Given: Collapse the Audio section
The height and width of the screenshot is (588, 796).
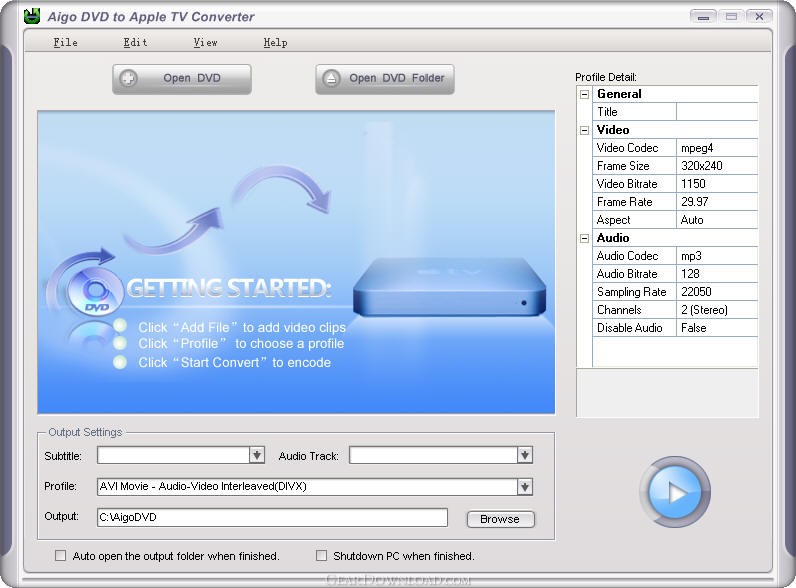Looking at the screenshot, I should tap(584, 238).
